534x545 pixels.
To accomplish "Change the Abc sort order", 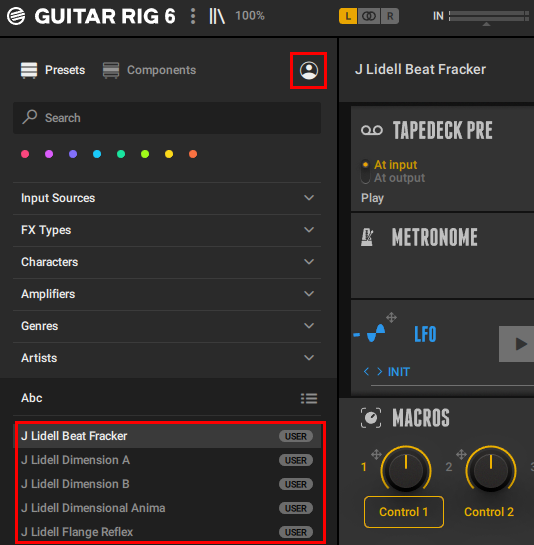I will pos(32,398).
